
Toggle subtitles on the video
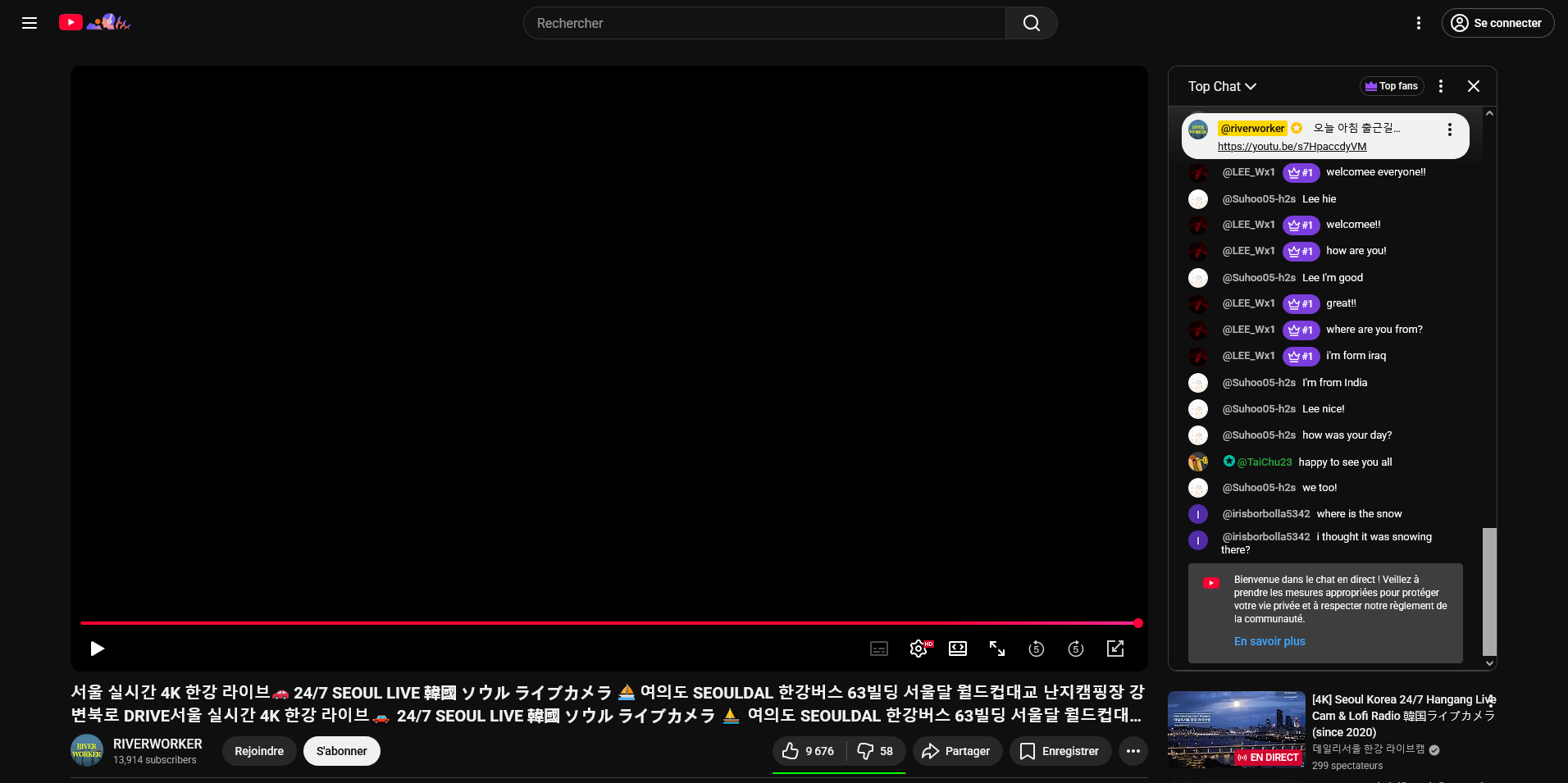[x=879, y=649]
